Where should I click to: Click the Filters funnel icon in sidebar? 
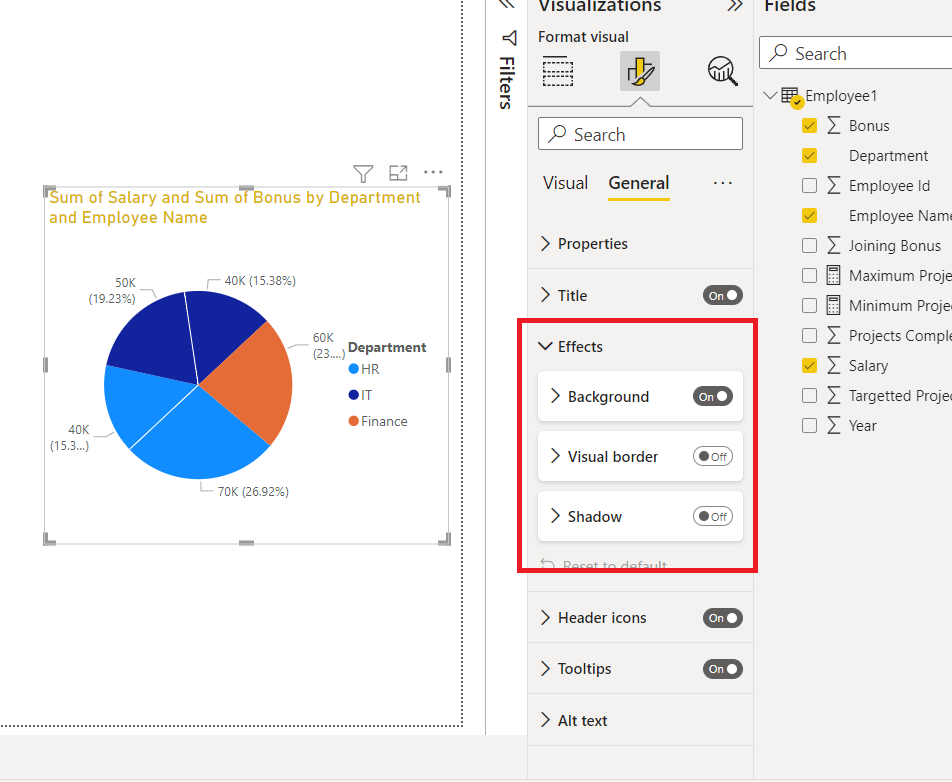coord(509,38)
